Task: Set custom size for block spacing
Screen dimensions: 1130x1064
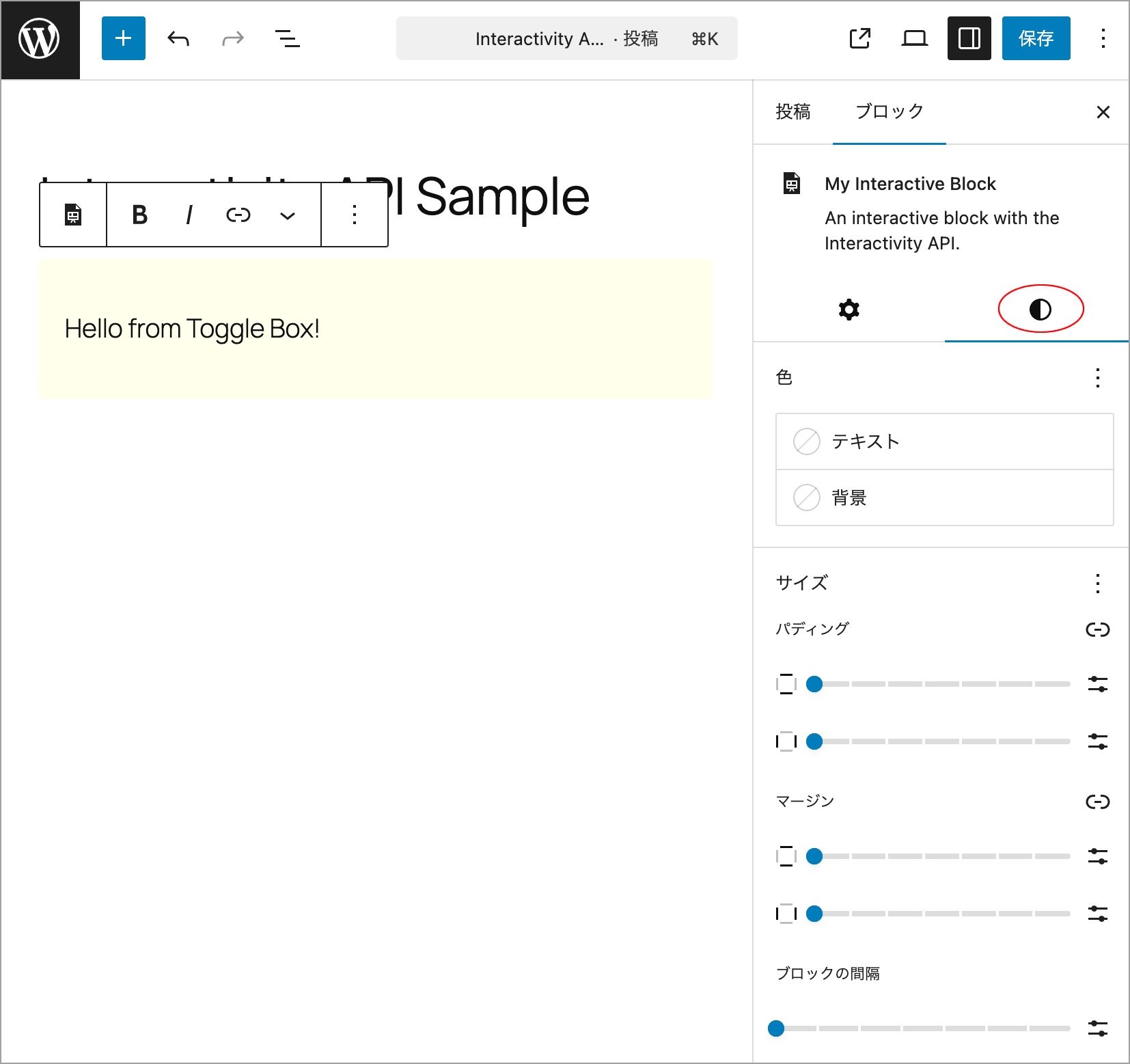Action: click(x=1098, y=1028)
